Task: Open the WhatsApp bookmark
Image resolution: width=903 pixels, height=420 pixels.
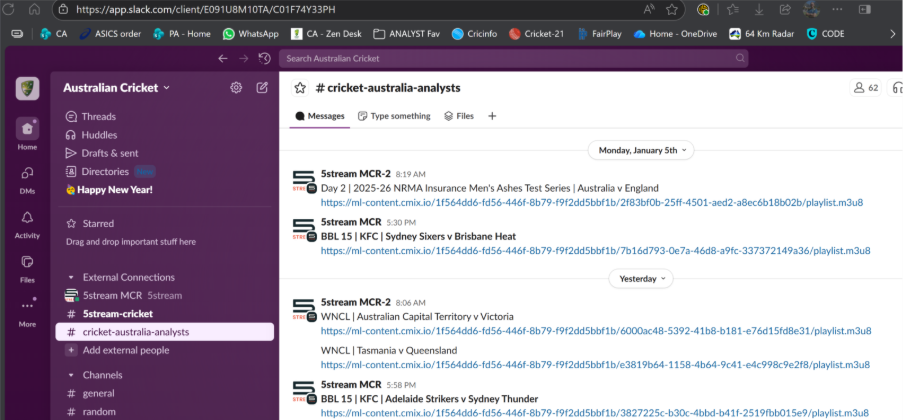Action: tap(251, 34)
